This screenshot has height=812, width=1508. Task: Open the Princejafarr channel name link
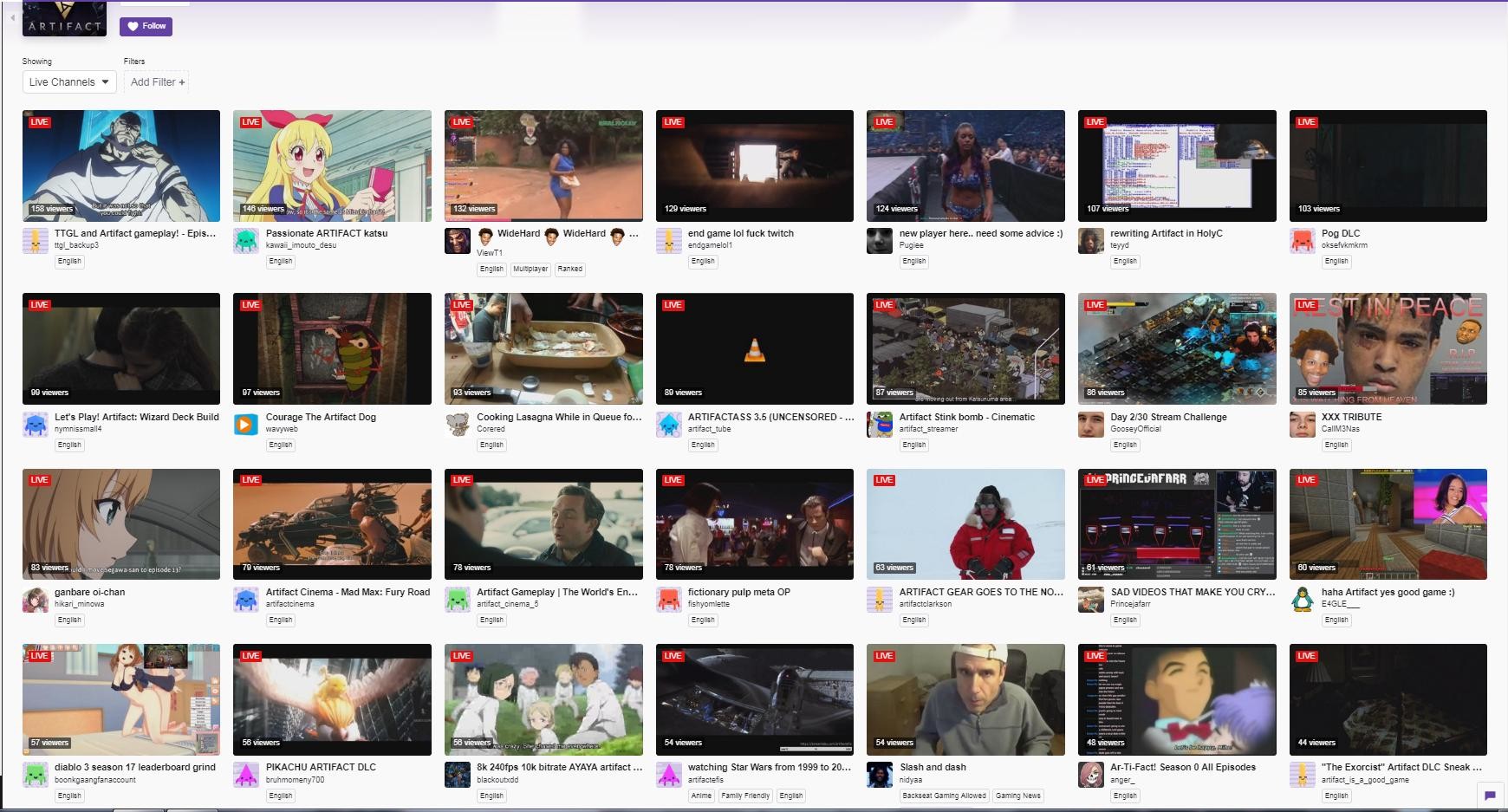click(1130, 604)
